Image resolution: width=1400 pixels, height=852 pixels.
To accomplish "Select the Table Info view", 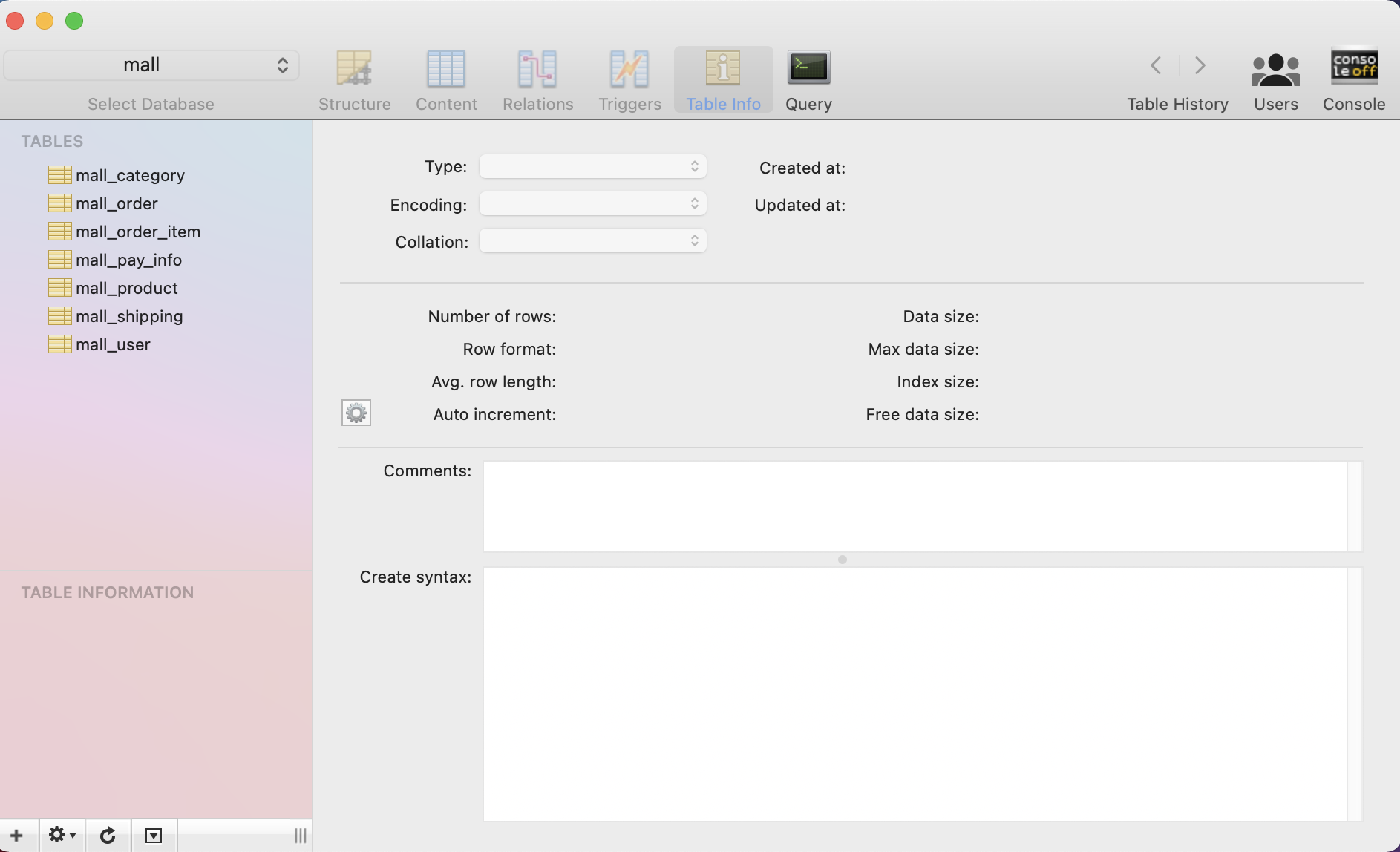I will (x=723, y=80).
